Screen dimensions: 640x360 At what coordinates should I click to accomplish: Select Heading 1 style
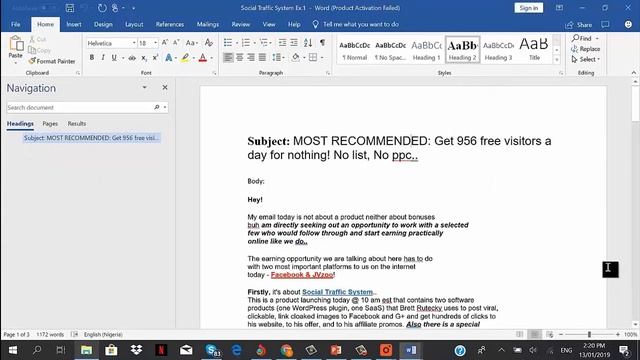pyautogui.click(x=426, y=50)
